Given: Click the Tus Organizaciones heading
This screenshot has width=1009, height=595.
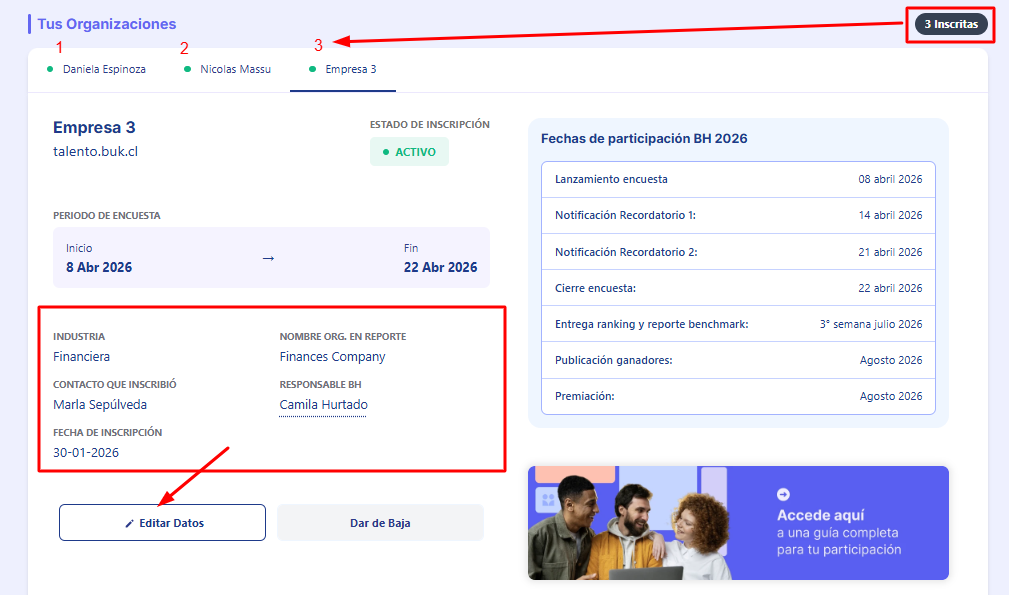Looking at the screenshot, I should [x=106, y=24].
